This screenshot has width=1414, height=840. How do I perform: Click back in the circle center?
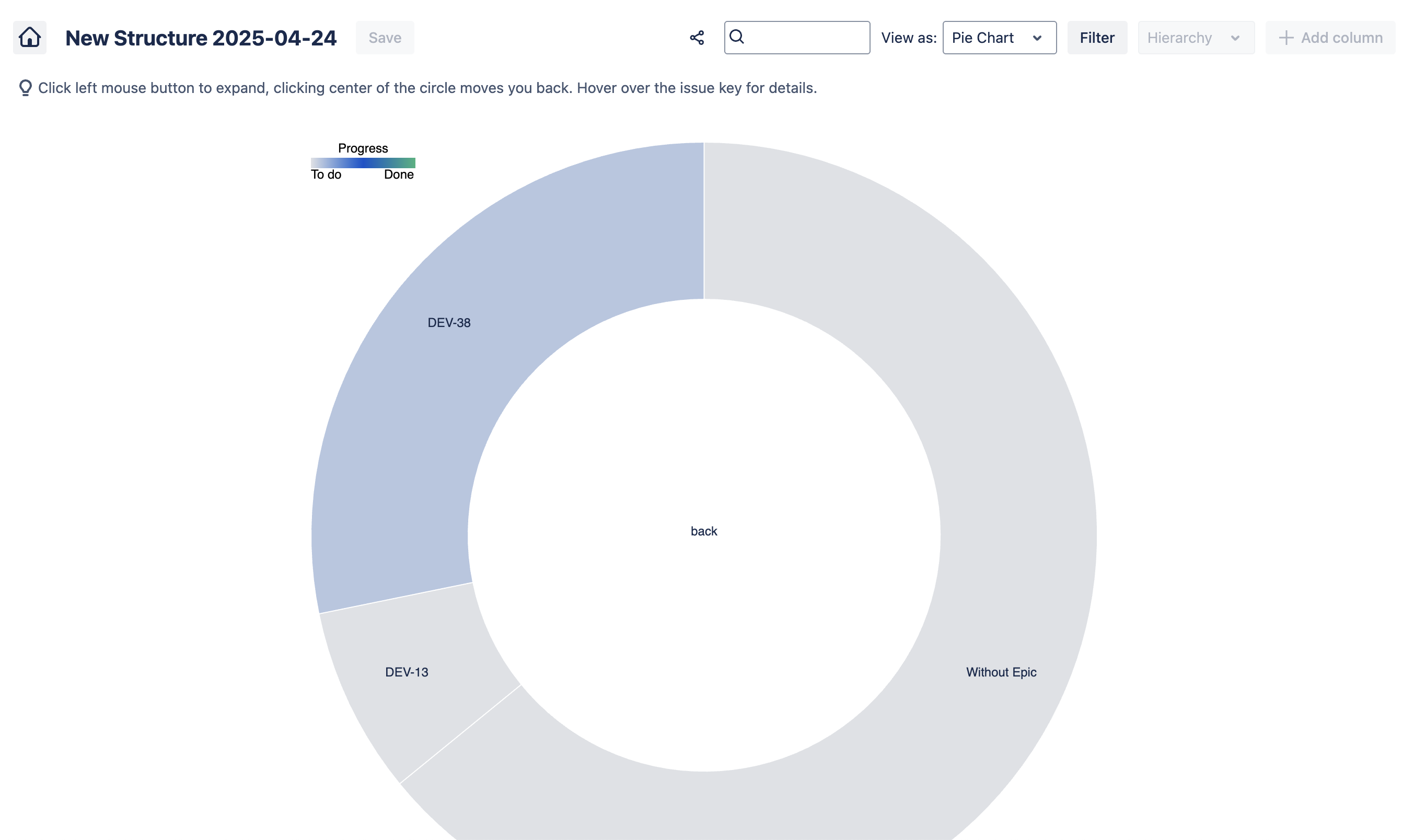click(x=704, y=531)
